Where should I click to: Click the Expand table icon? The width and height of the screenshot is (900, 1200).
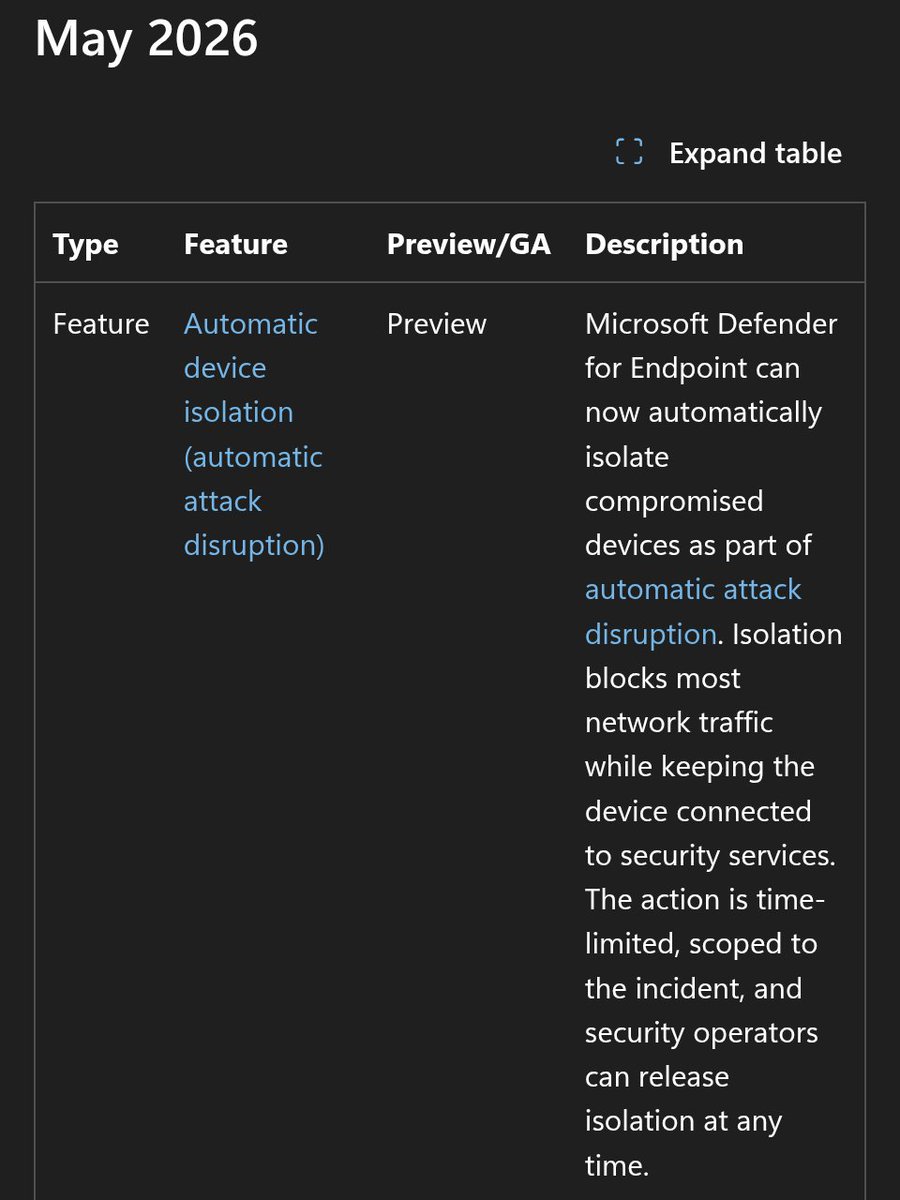pos(629,153)
